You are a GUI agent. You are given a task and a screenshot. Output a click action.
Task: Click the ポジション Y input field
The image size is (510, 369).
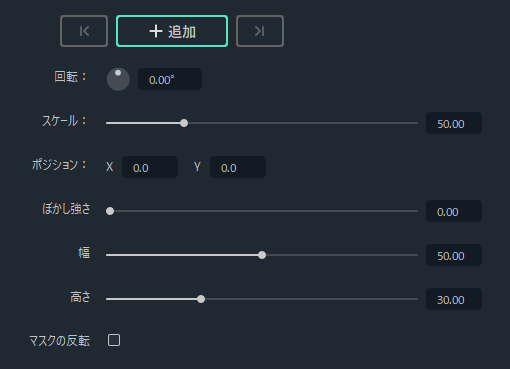tap(238, 167)
